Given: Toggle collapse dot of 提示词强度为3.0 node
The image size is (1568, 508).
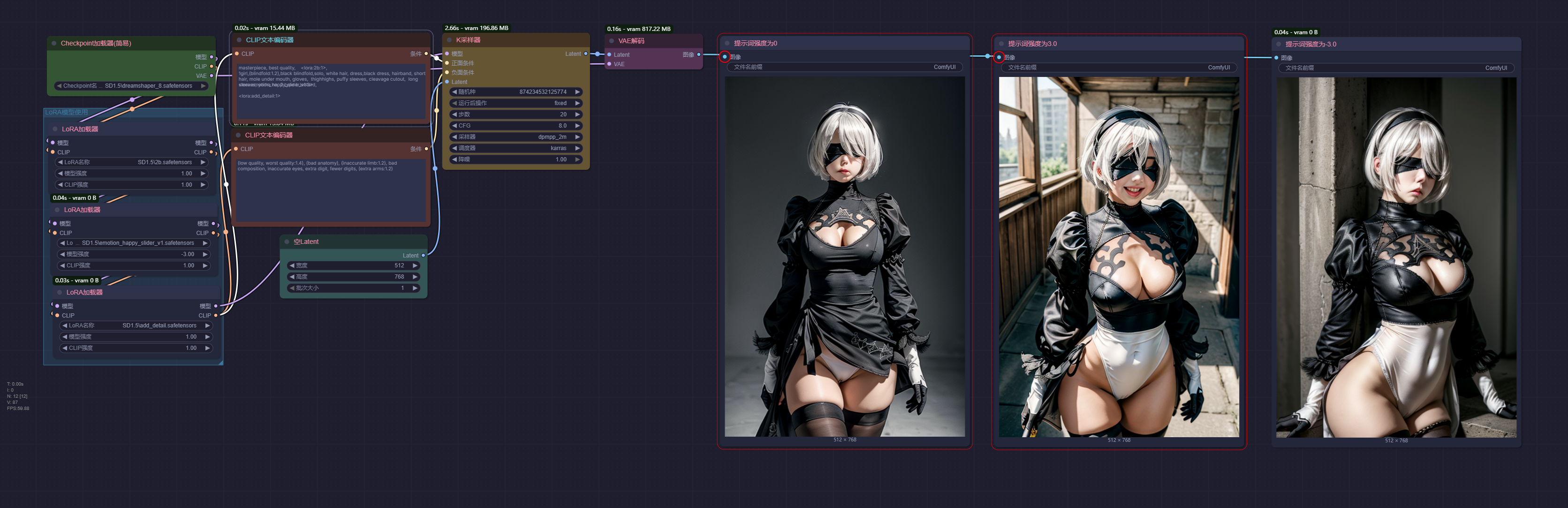Looking at the screenshot, I should coord(1001,44).
